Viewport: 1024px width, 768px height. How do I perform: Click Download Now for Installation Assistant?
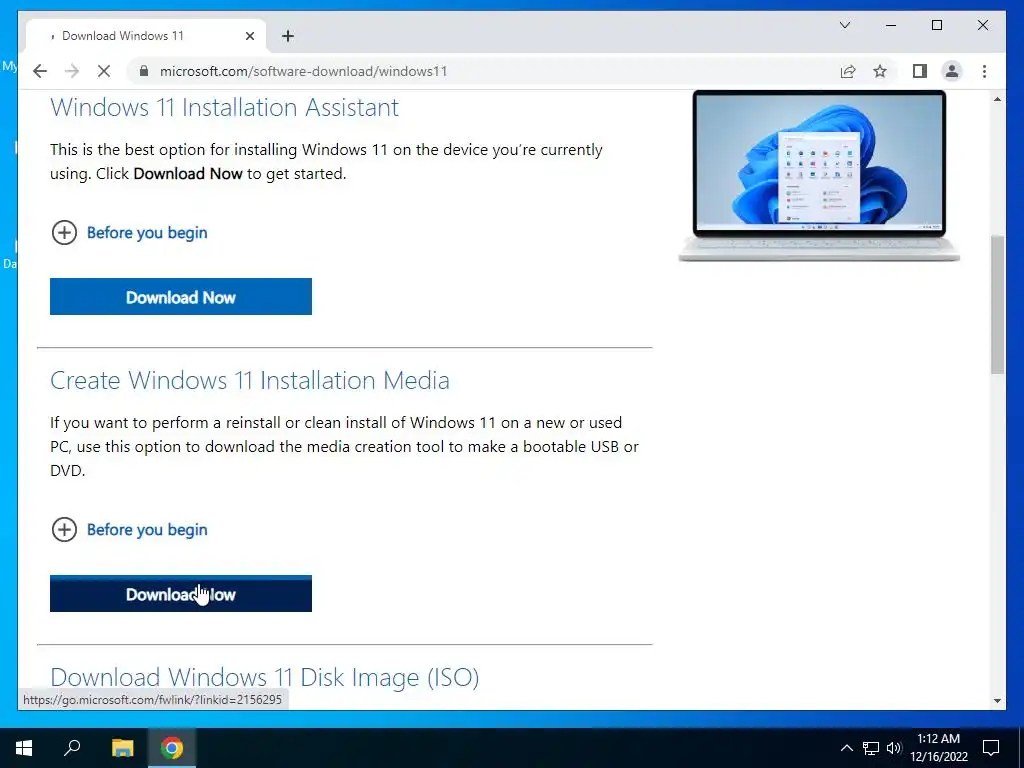tap(181, 296)
